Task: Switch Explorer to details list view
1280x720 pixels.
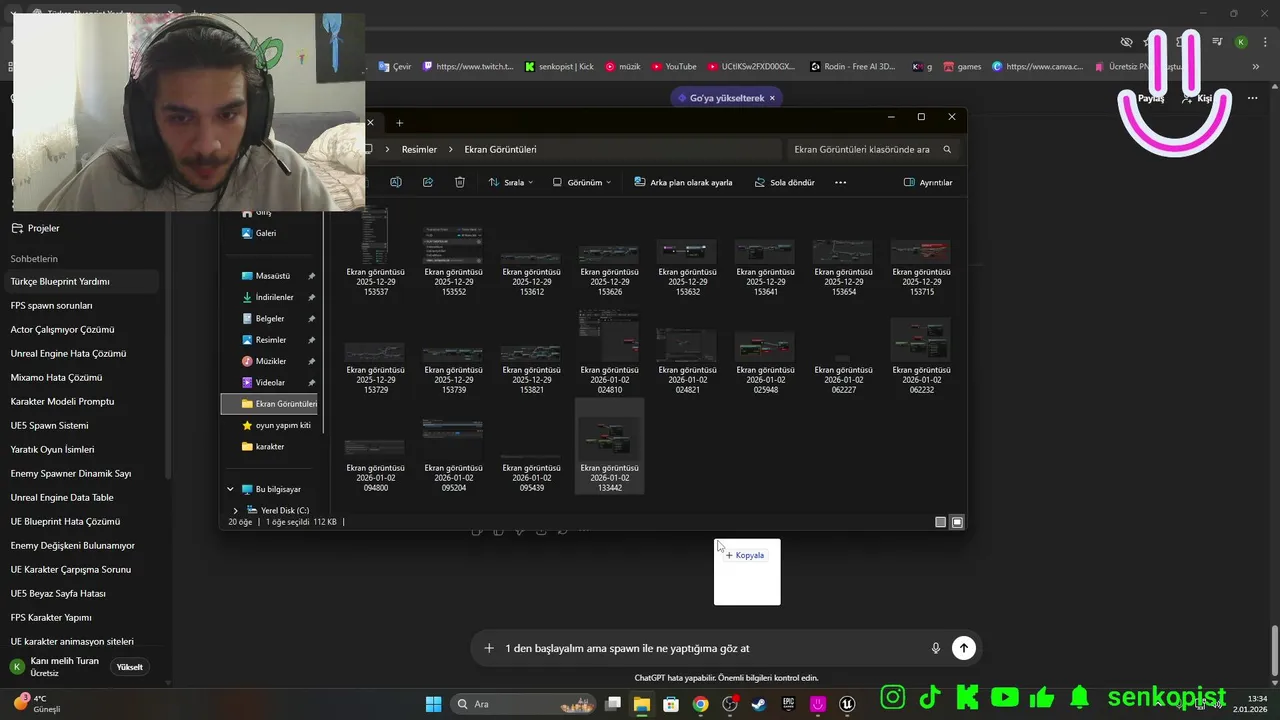Action: click(940, 522)
